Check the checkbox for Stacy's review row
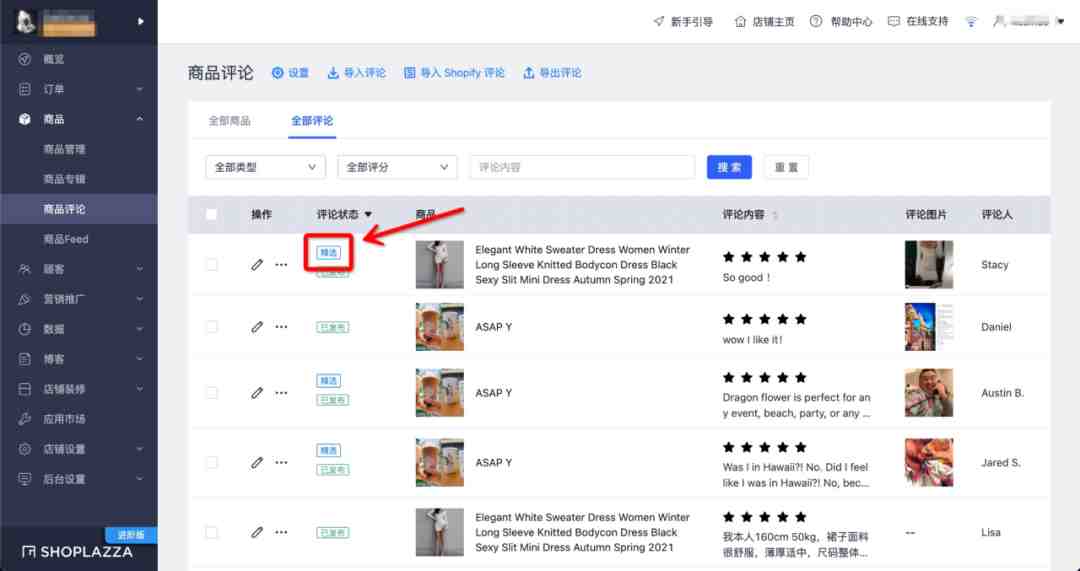 pyautogui.click(x=211, y=265)
